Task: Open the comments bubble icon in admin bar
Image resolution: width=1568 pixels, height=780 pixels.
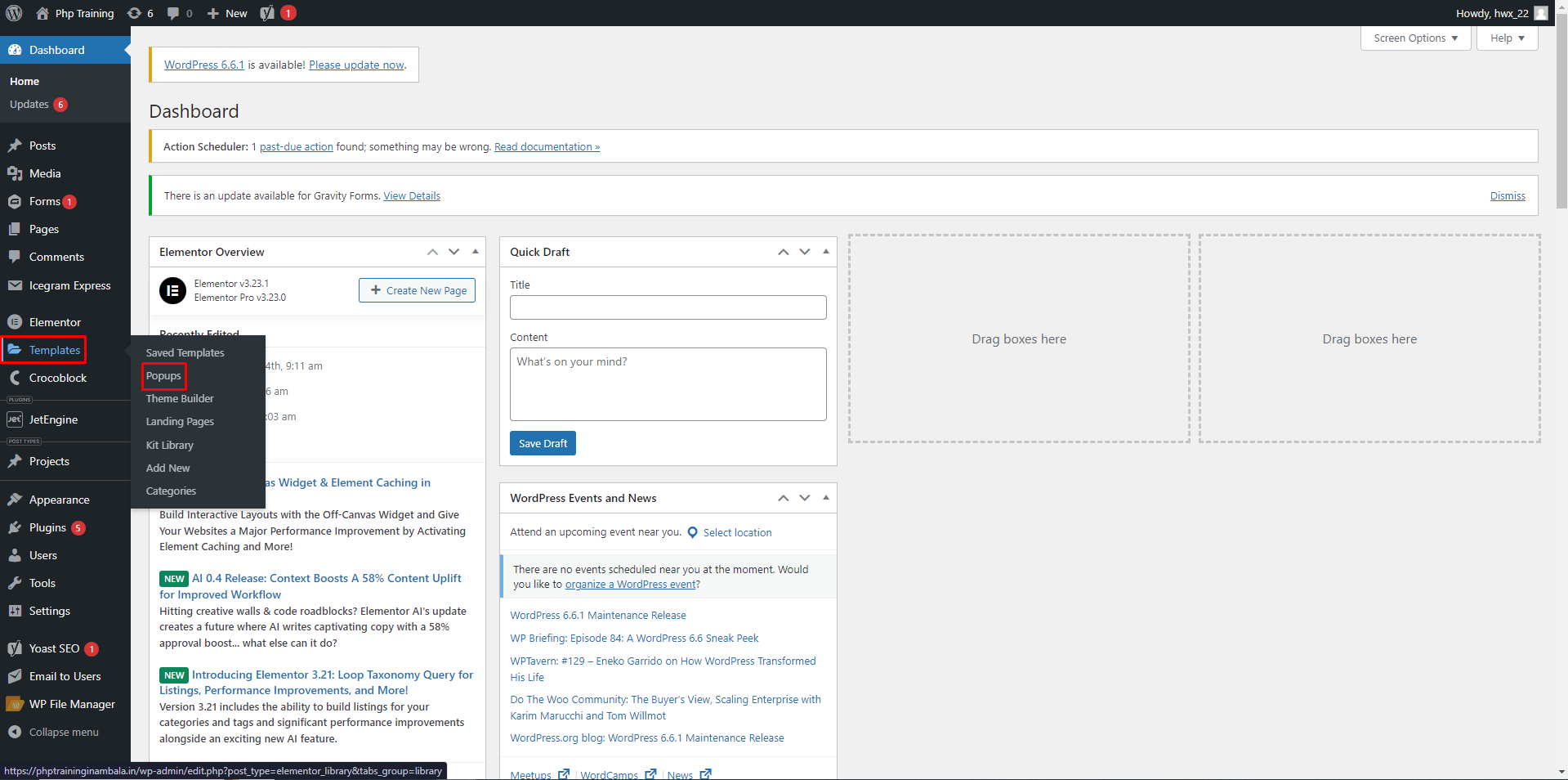Action: pyautogui.click(x=173, y=13)
